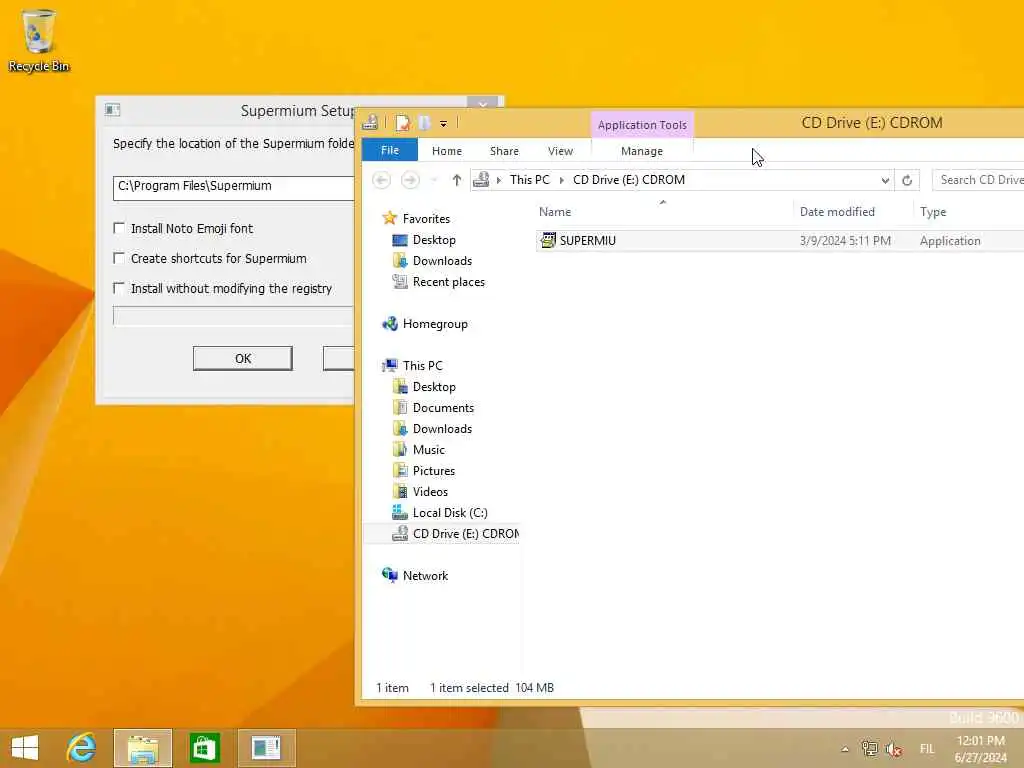1024x768 pixels.
Task: Switch to the Share ribbon tab
Action: (x=504, y=151)
